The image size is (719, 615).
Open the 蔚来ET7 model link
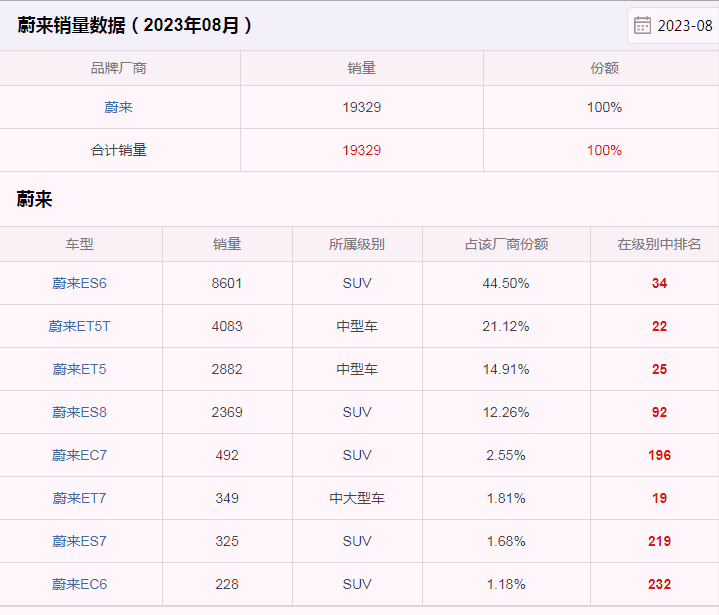(x=79, y=498)
